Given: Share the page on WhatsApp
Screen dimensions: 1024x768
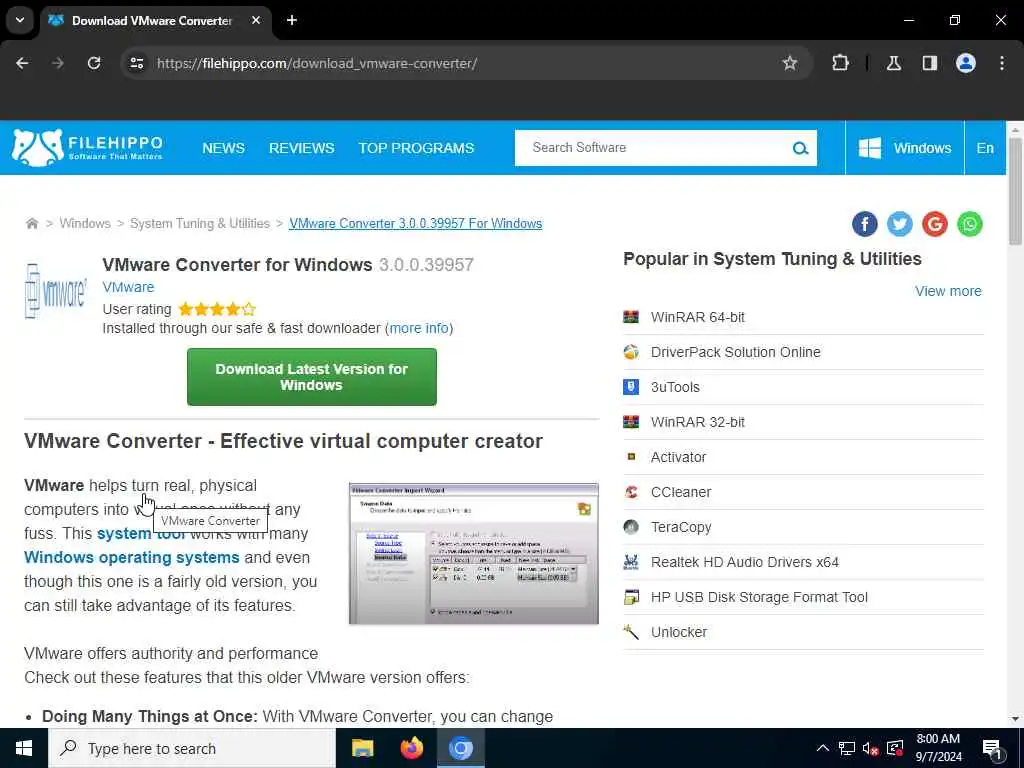Looking at the screenshot, I should coord(970,224).
